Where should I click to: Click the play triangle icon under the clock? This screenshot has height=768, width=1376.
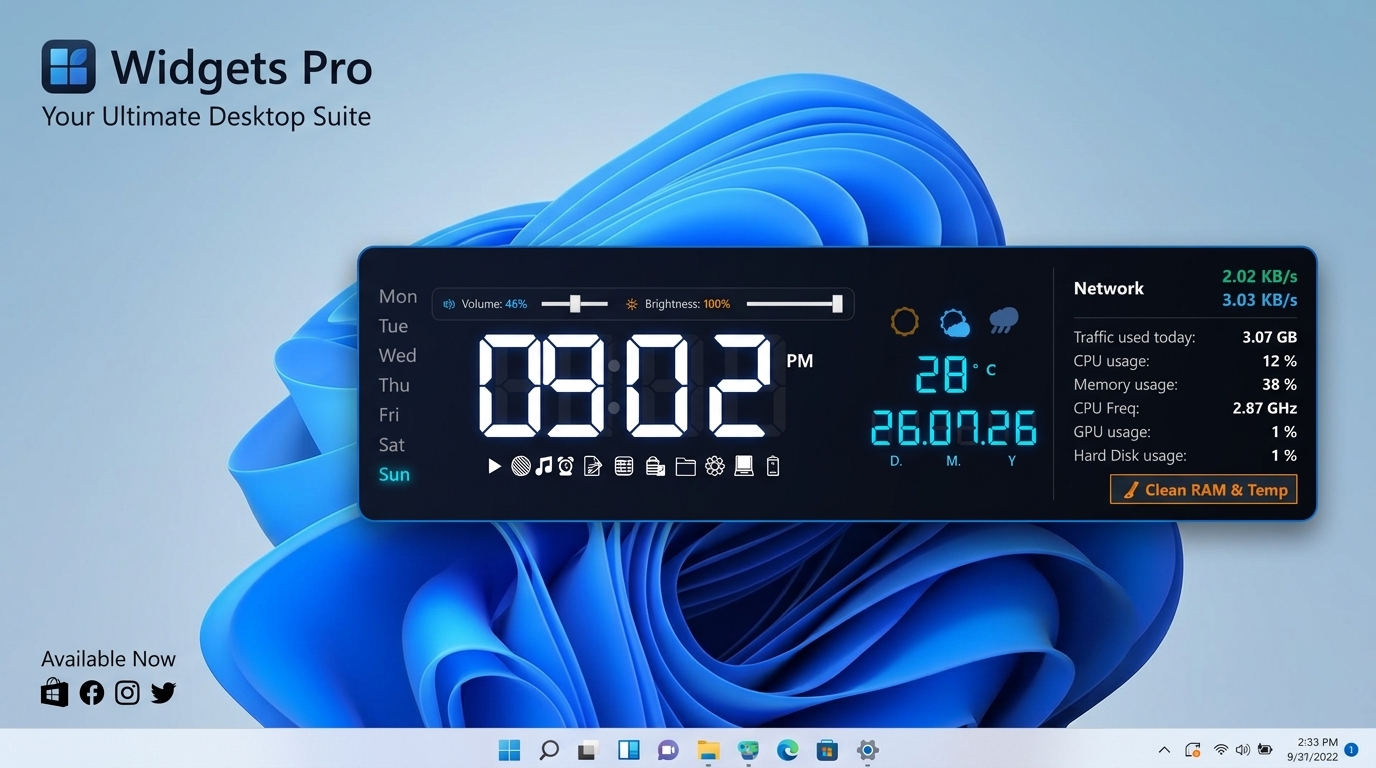[x=494, y=466]
